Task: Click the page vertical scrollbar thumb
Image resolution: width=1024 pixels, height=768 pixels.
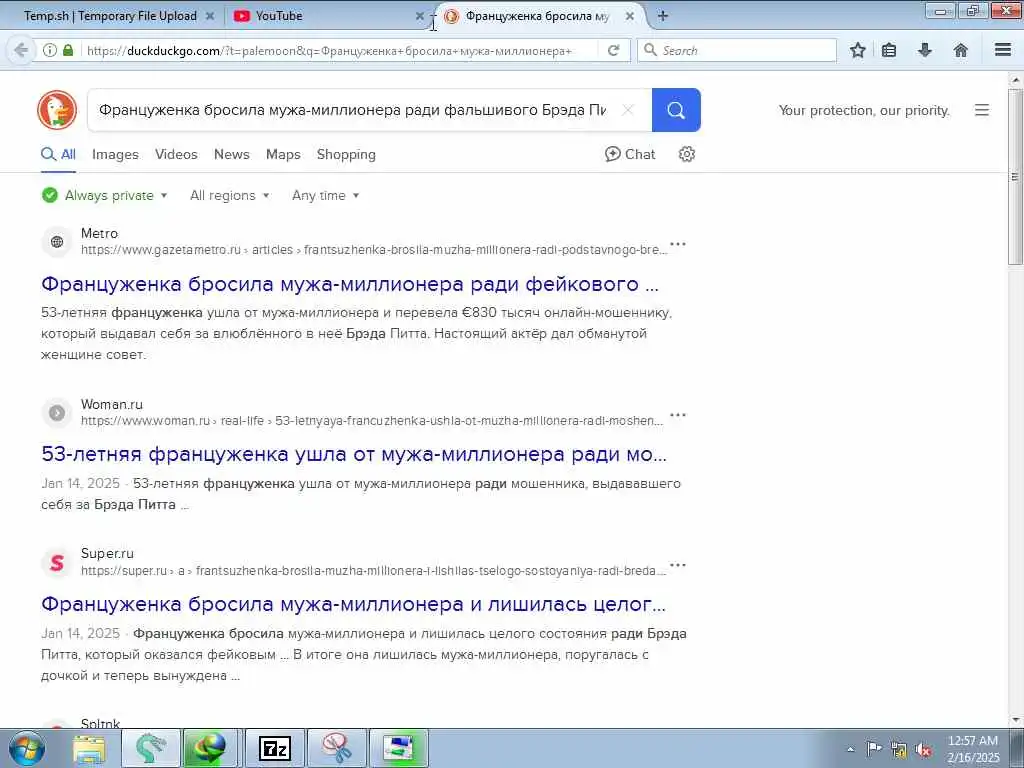Action: click(1015, 176)
